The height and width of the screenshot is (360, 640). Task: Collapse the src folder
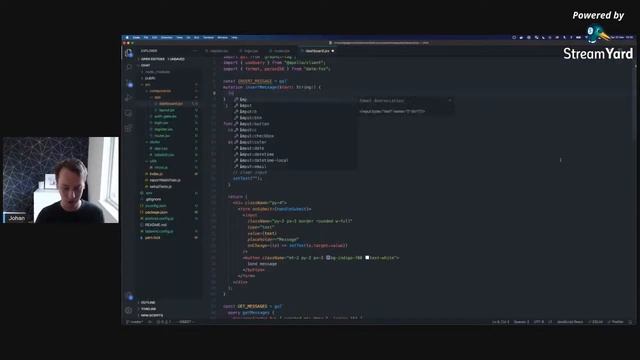(x=147, y=84)
